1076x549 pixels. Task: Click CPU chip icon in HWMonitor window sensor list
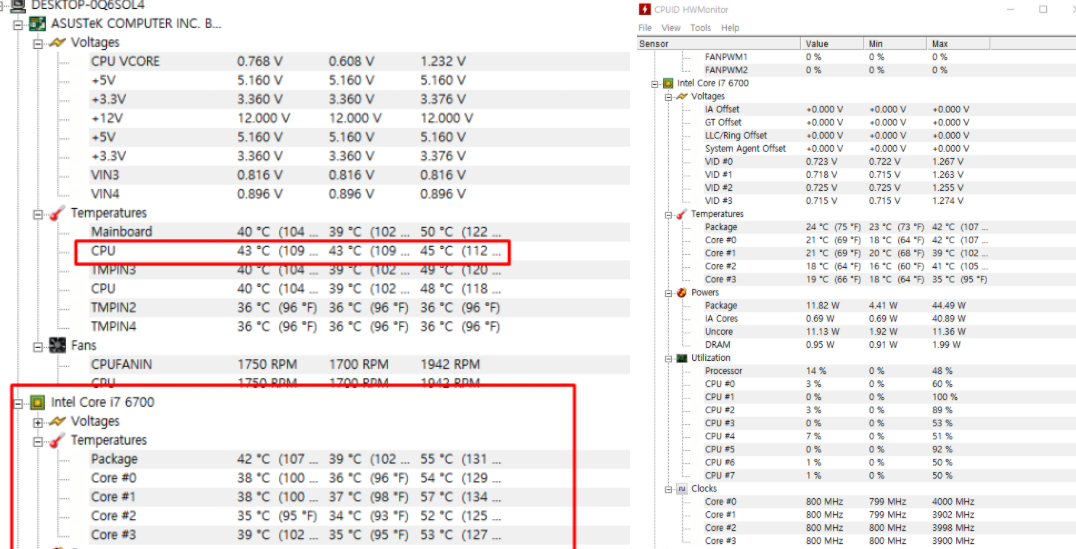(668, 83)
